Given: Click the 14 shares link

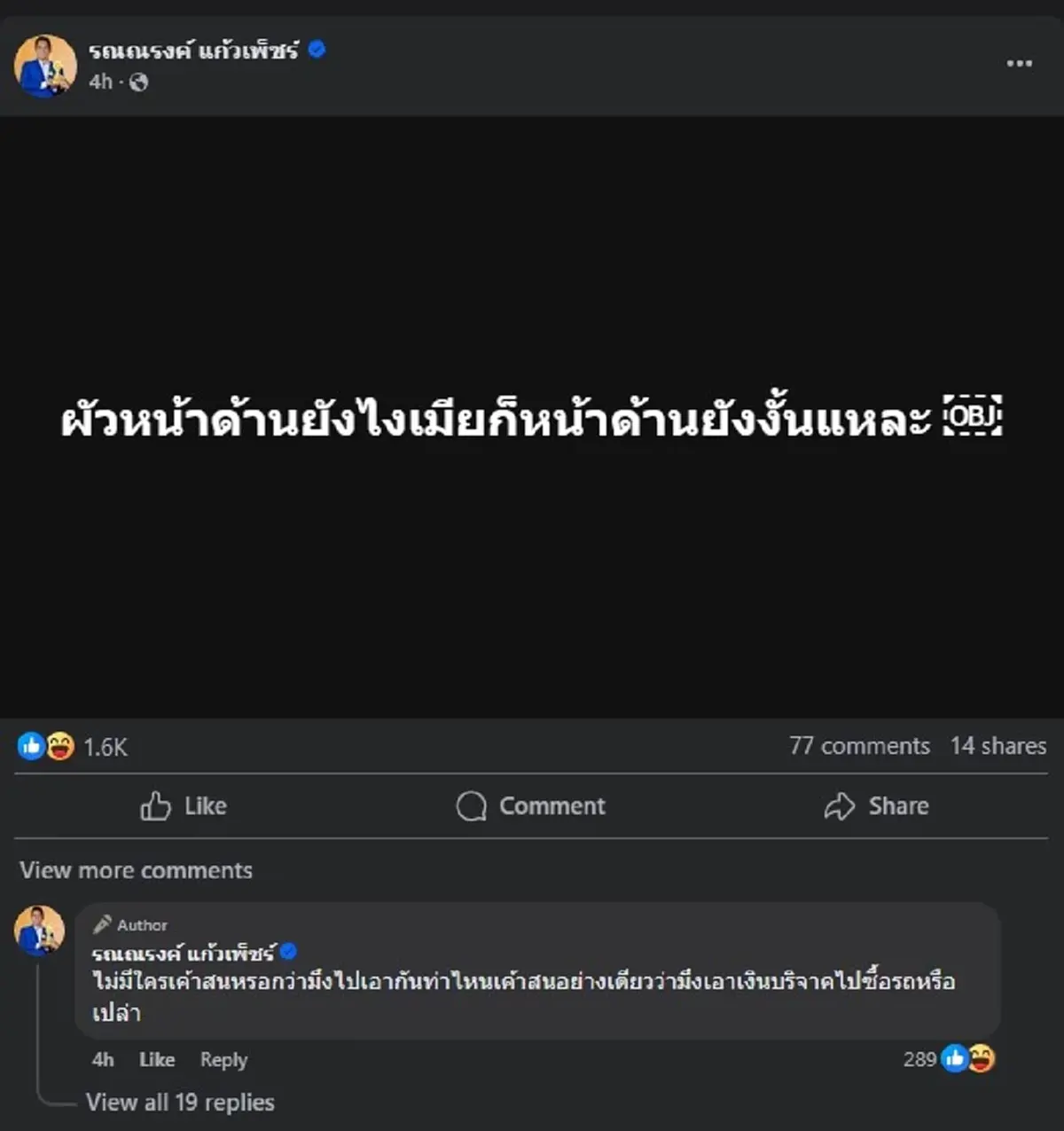Looking at the screenshot, I should click(x=997, y=746).
